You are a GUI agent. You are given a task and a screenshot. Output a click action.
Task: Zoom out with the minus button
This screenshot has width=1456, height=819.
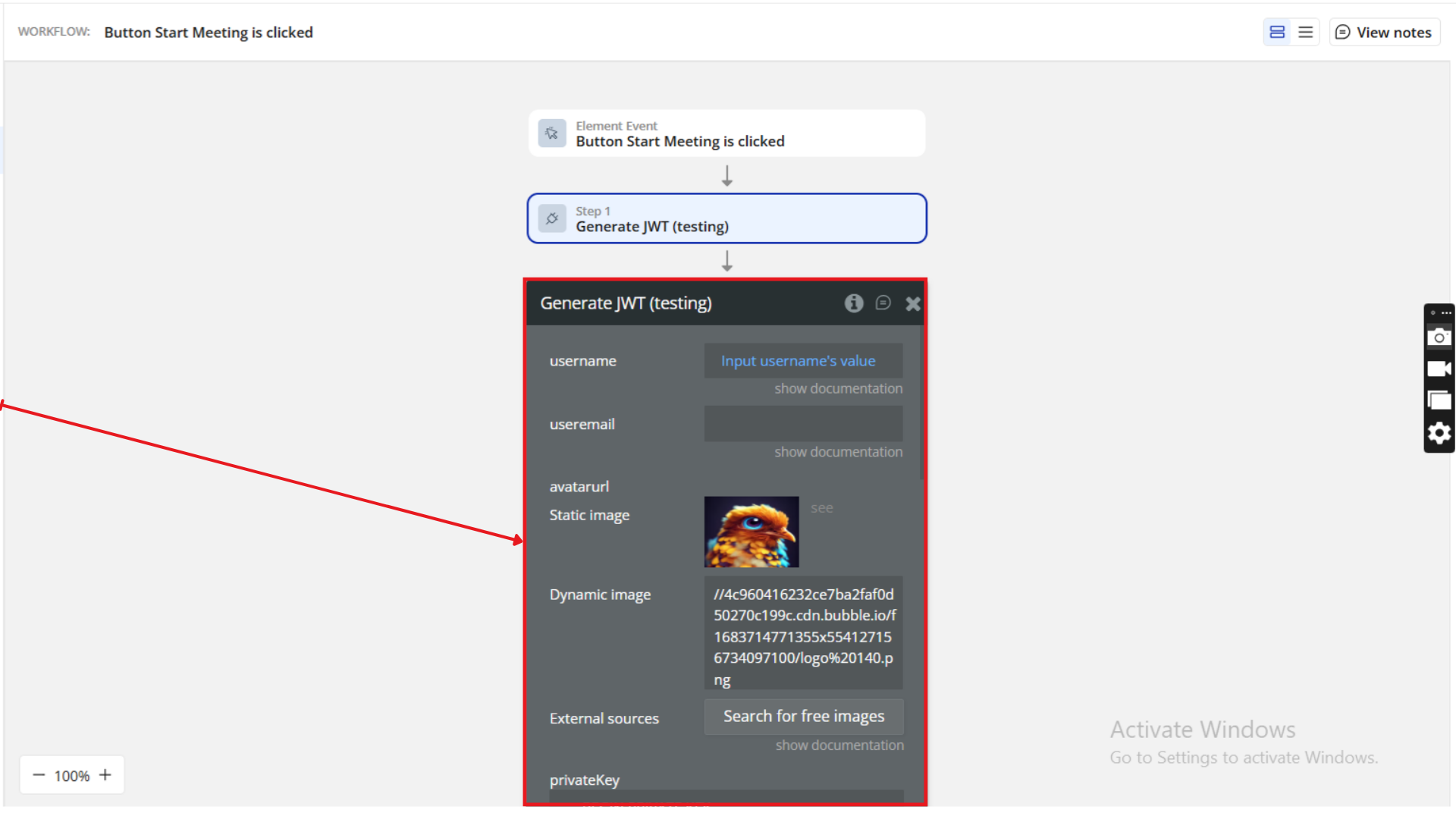(39, 775)
